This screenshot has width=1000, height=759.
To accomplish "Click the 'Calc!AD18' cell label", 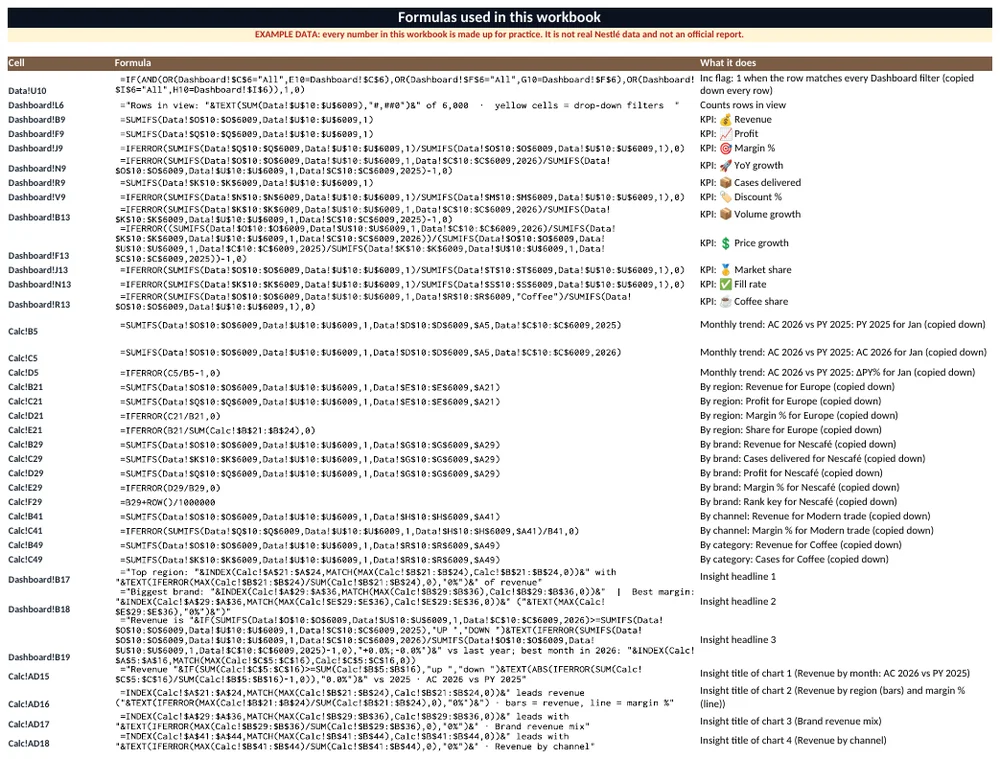I will 29,744.
